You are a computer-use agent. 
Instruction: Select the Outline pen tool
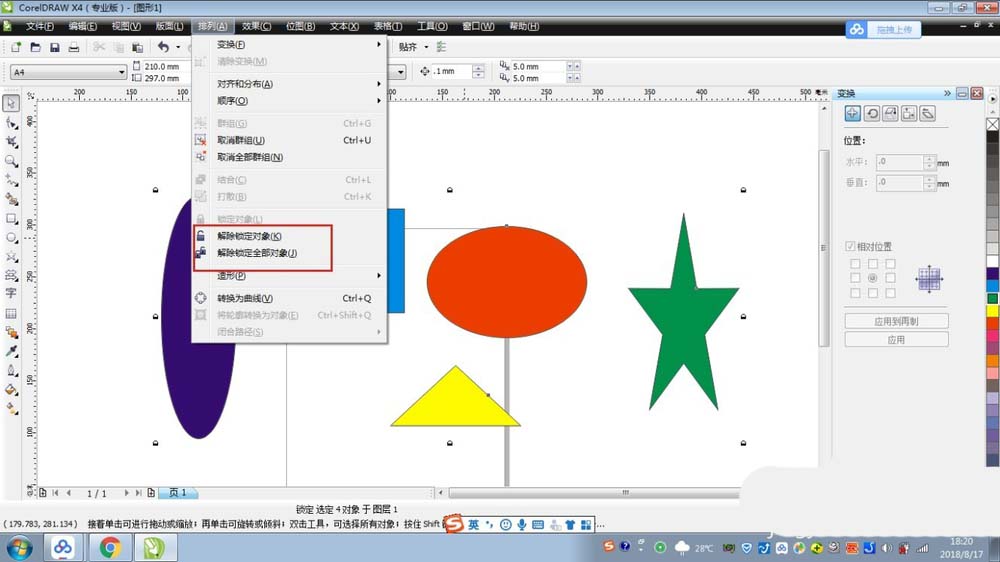11,371
